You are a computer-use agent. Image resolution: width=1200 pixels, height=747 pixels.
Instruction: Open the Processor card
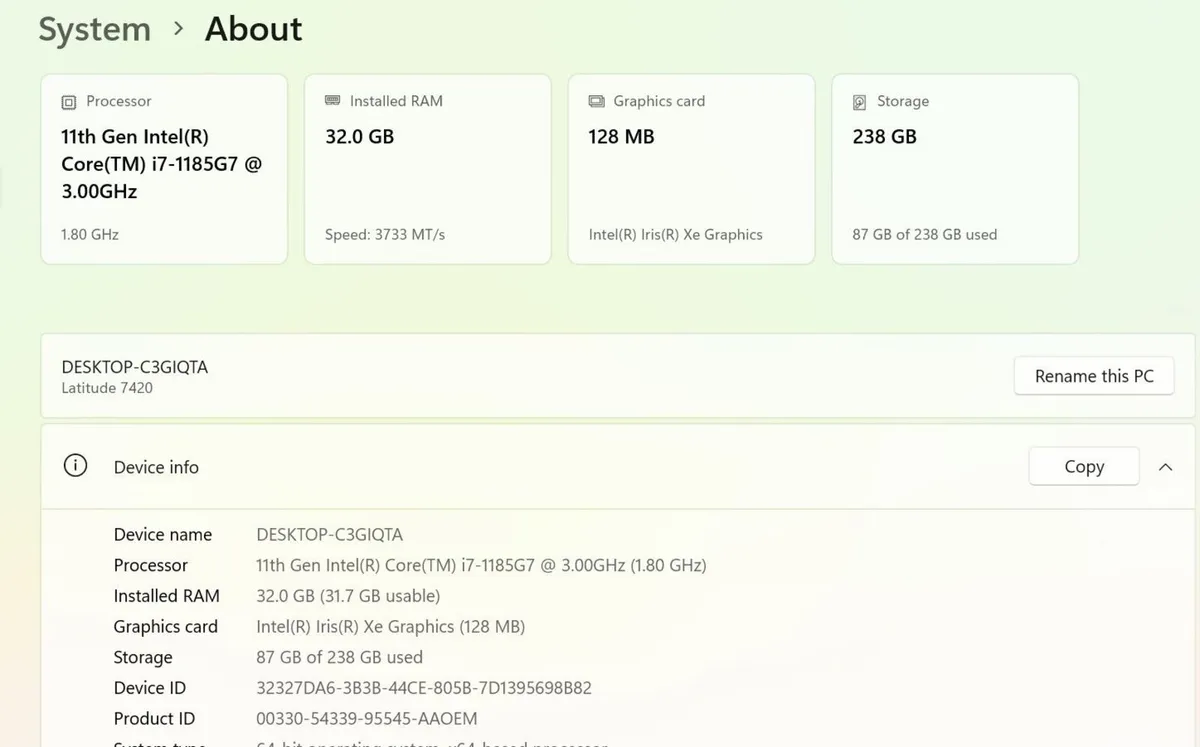(x=164, y=169)
